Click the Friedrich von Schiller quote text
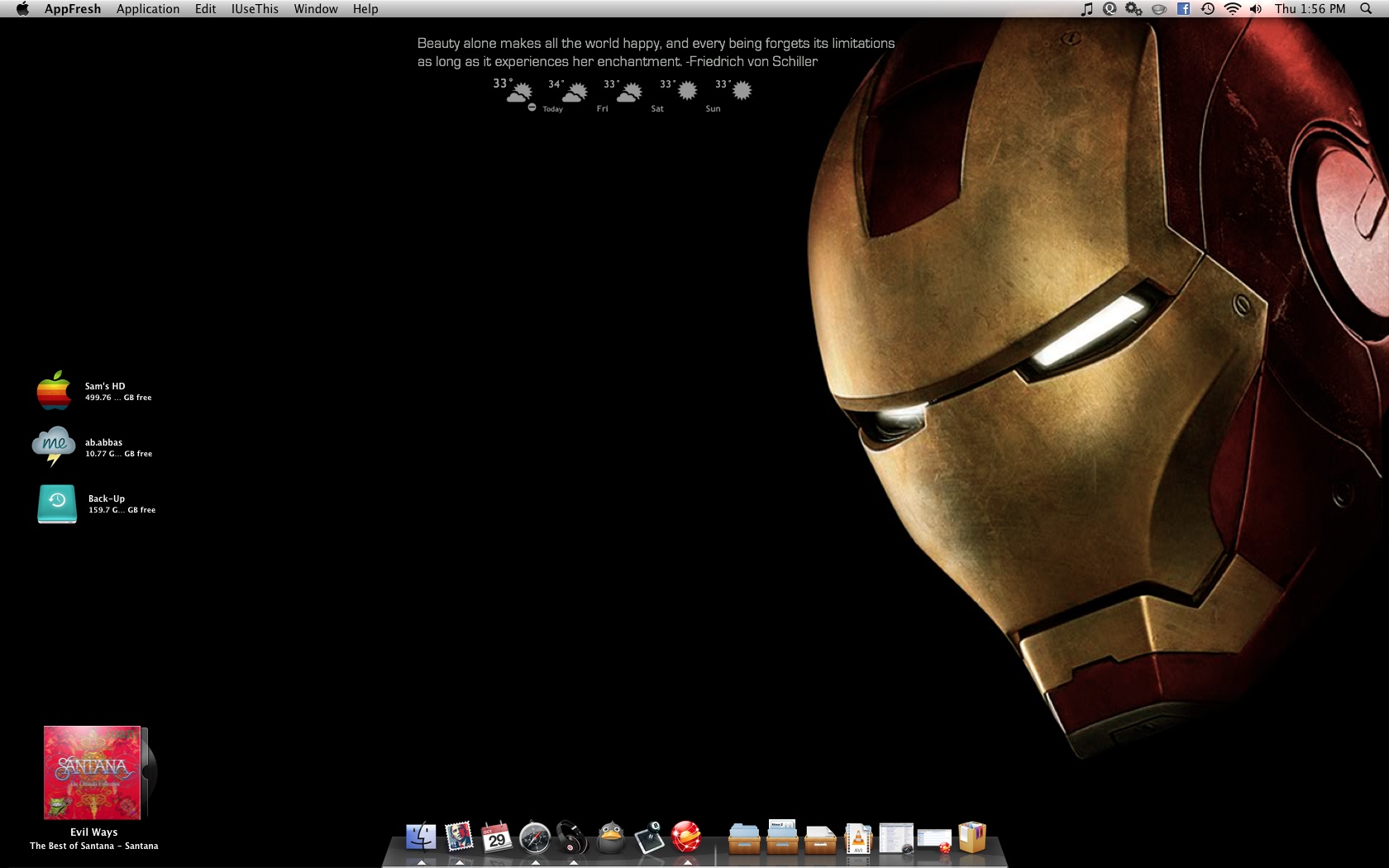Image resolution: width=1389 pixels, height=868 pixels. coord(656,52)
